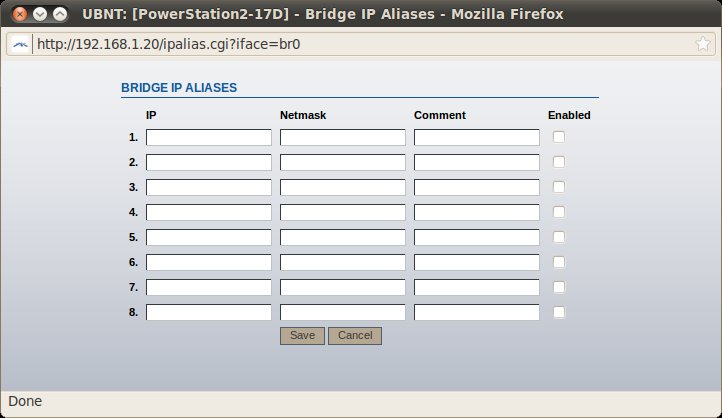Click the Comment field in row 6

point(477,262)
